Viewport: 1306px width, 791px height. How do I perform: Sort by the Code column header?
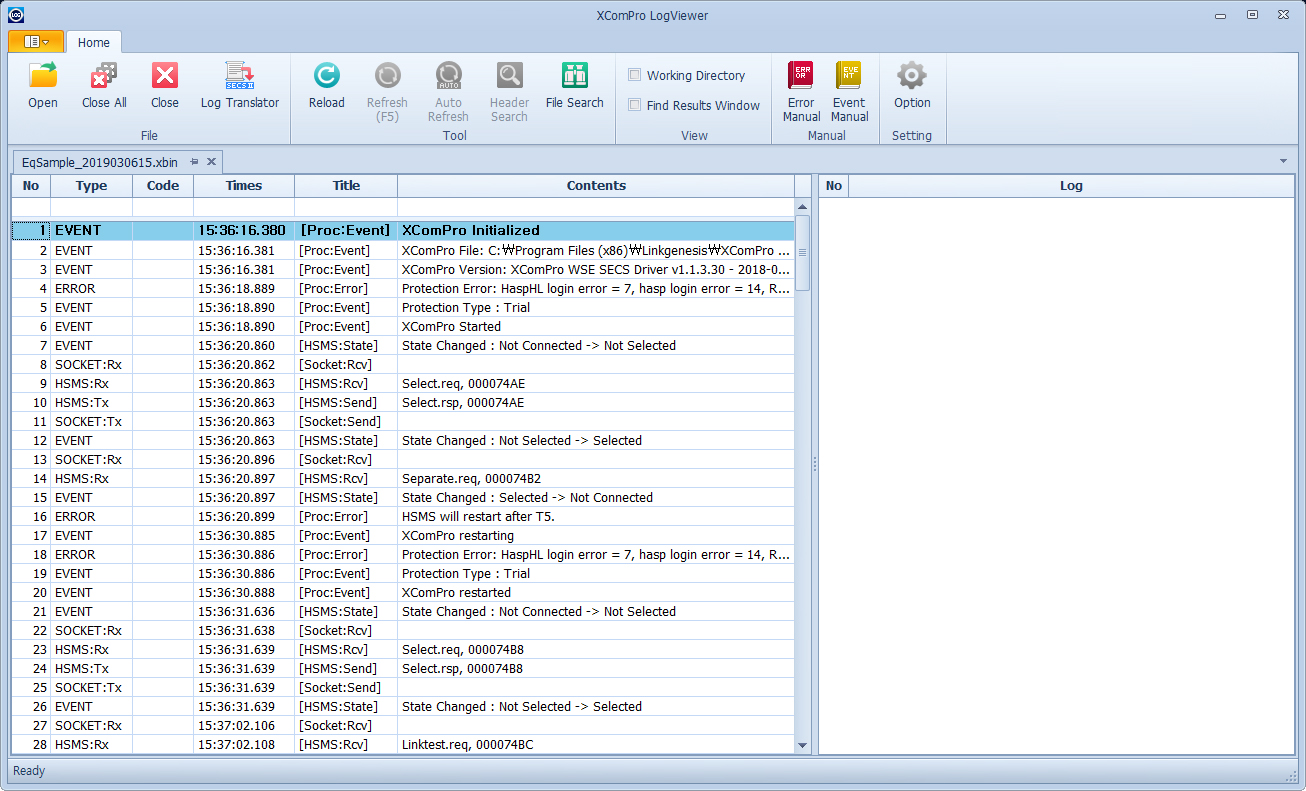(x=163, y=186)
